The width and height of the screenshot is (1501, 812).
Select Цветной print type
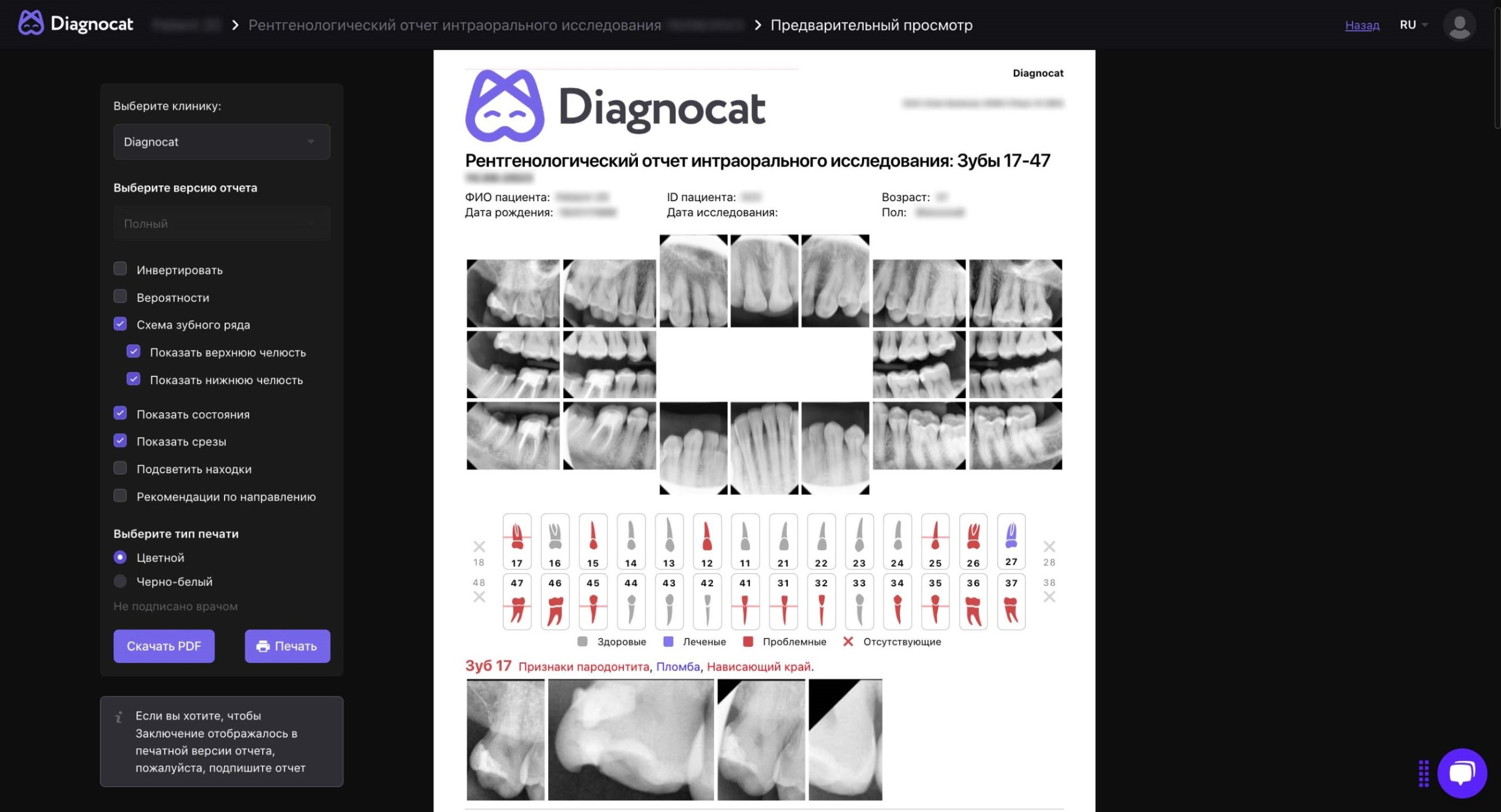(120, 557)
